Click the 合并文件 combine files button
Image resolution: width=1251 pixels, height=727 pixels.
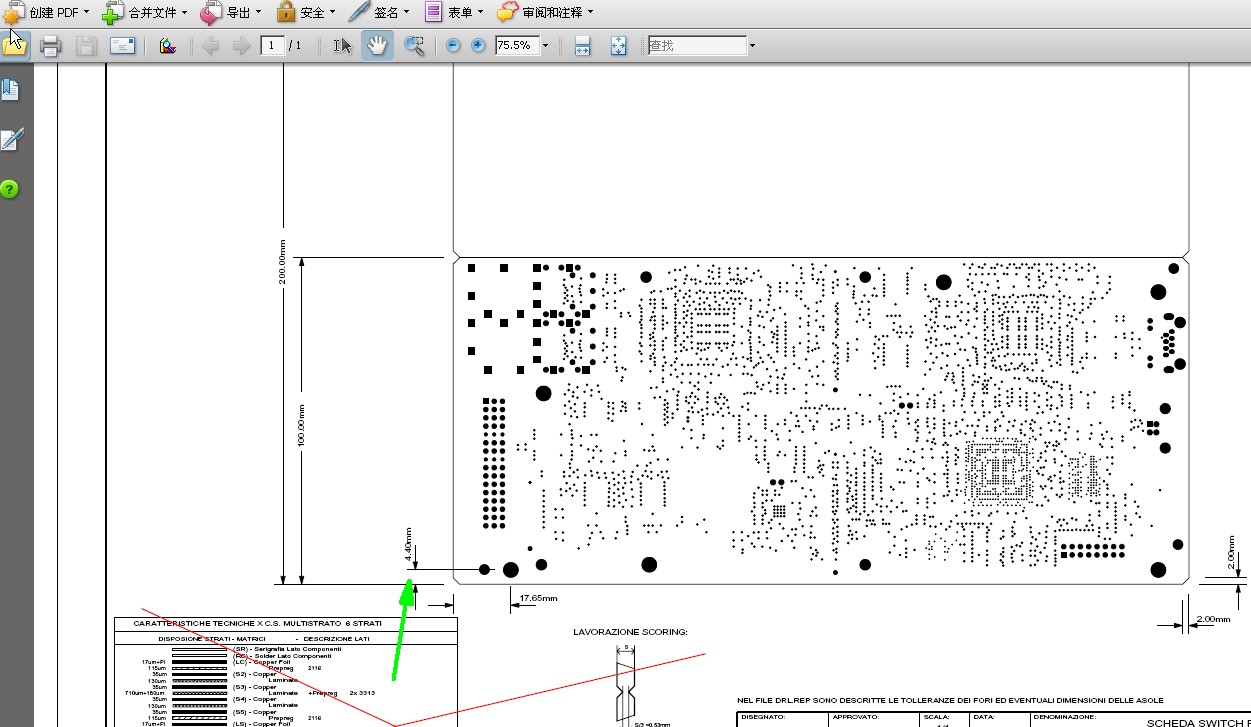[x=145, y=12]
